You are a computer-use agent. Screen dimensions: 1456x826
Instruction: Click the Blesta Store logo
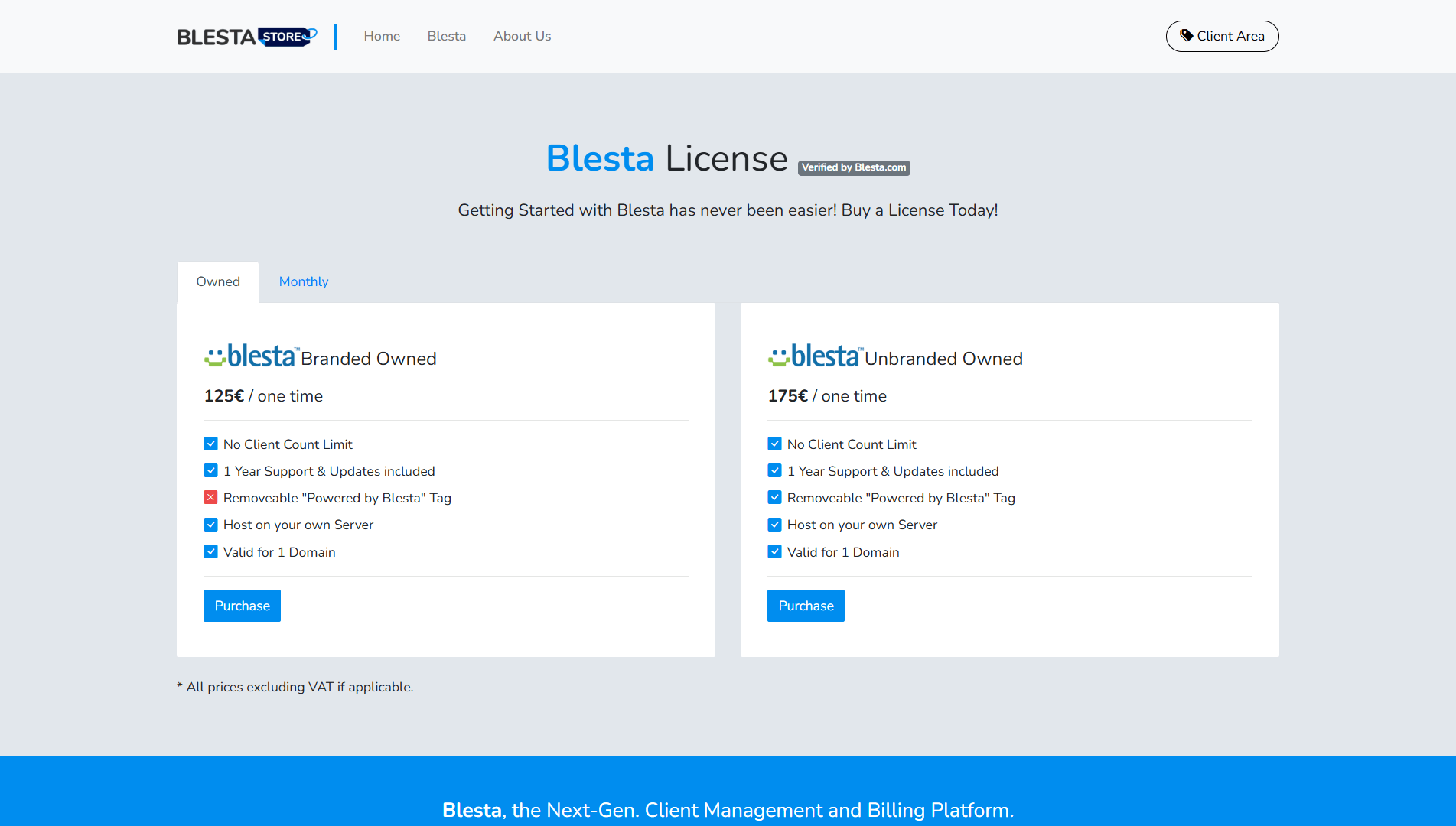click(x=246, y=37)
